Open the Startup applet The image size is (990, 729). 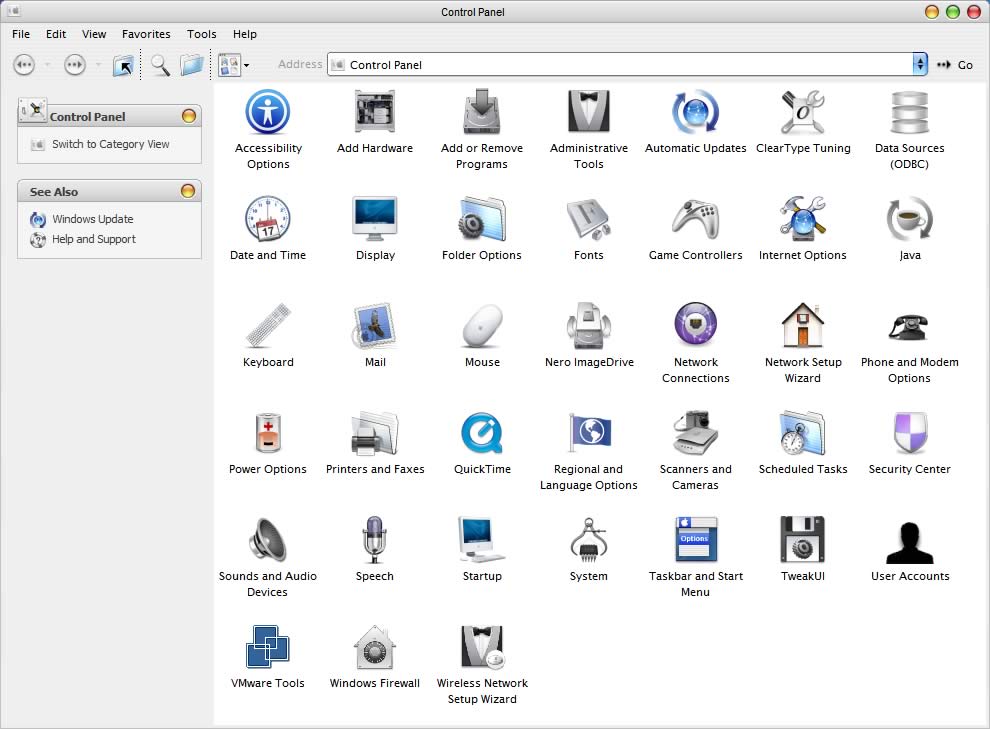tap(482, 540)
